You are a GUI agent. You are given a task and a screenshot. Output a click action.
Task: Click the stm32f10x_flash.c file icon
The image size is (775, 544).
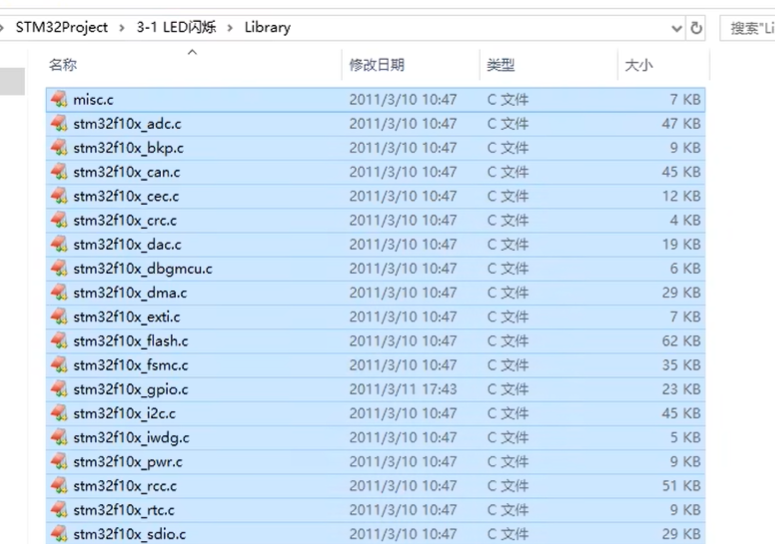tap(59, 341)
